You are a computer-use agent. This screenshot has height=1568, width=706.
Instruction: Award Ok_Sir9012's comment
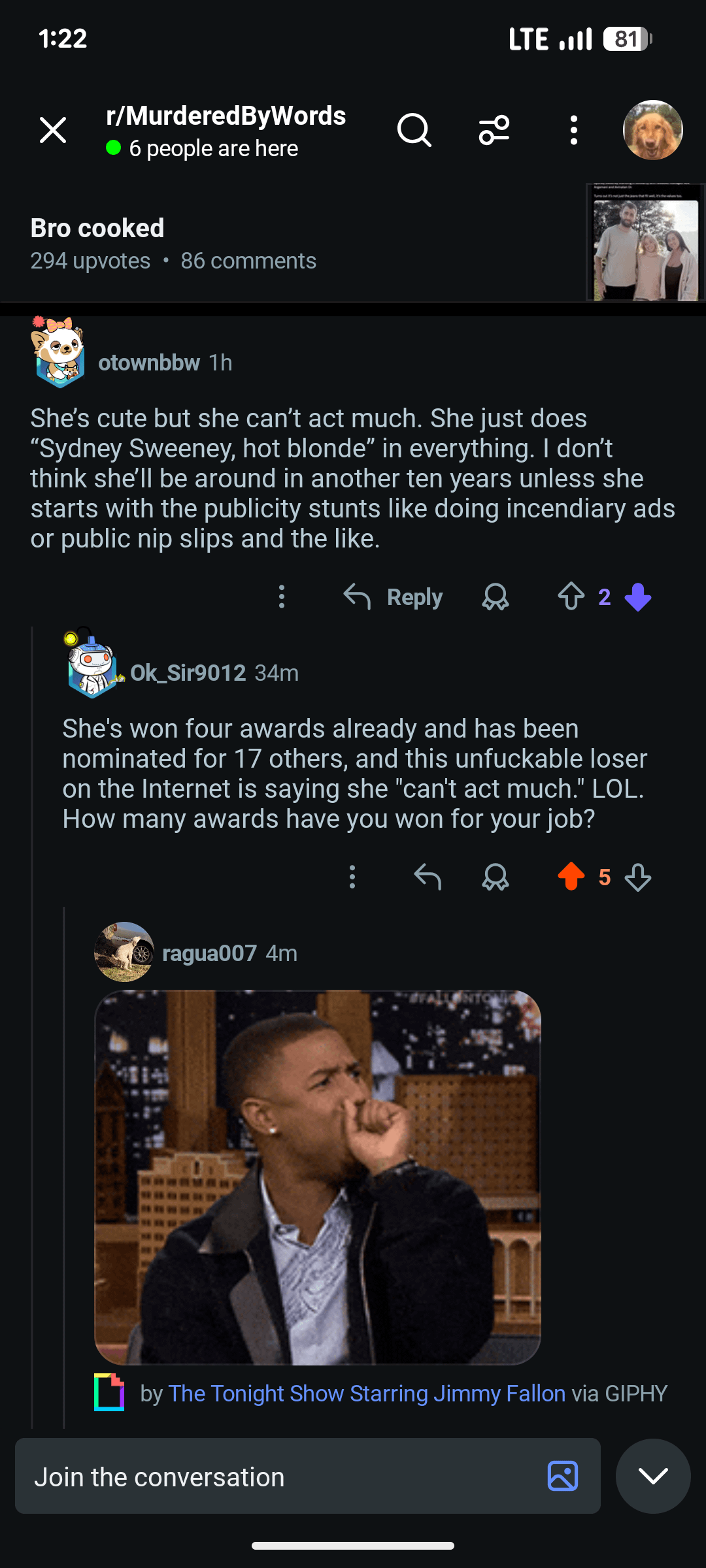[x=495, y=877]
